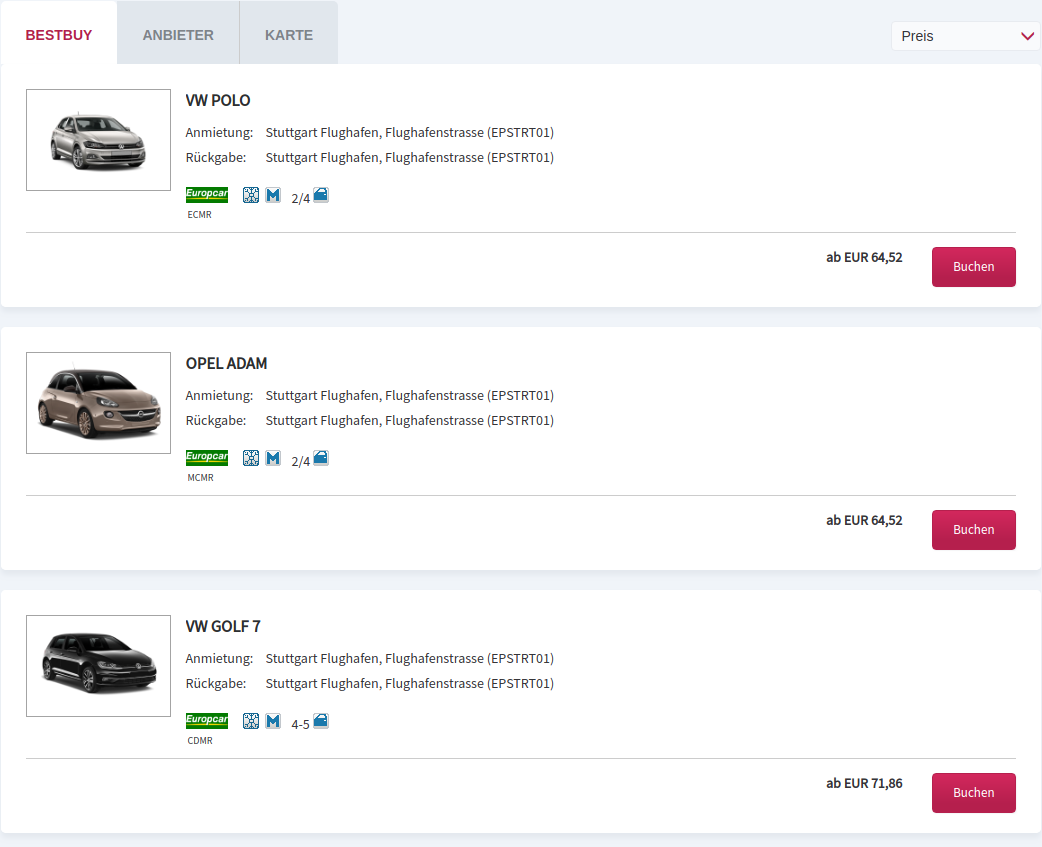
Task: Click the Europcar logo on VW Polo
Action: [x=207, y=195]
